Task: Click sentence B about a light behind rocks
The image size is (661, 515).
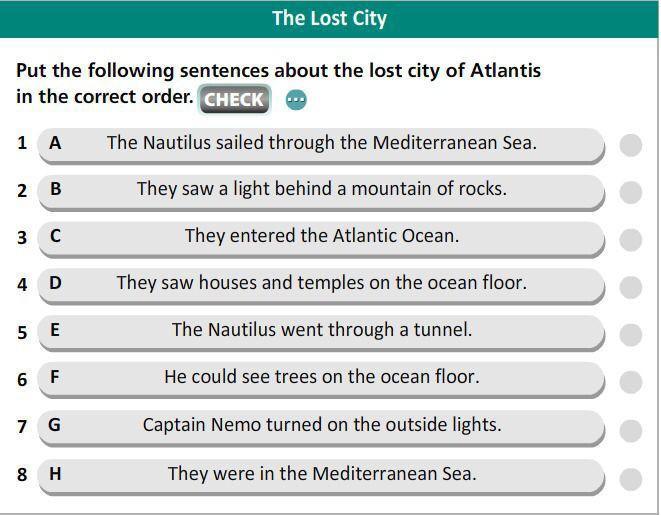Action: tap(321, 192)
